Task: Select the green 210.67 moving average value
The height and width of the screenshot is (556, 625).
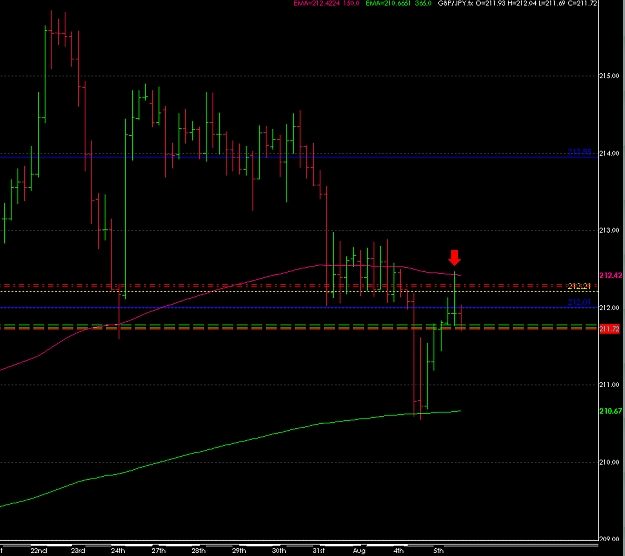Action: point(610,411)
